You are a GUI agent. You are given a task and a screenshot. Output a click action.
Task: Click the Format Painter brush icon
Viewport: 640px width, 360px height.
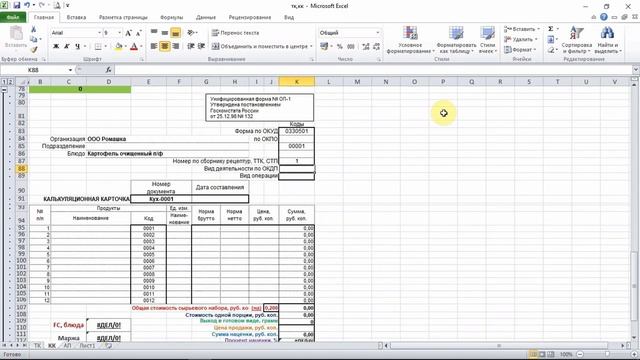(x=33, y=49)
